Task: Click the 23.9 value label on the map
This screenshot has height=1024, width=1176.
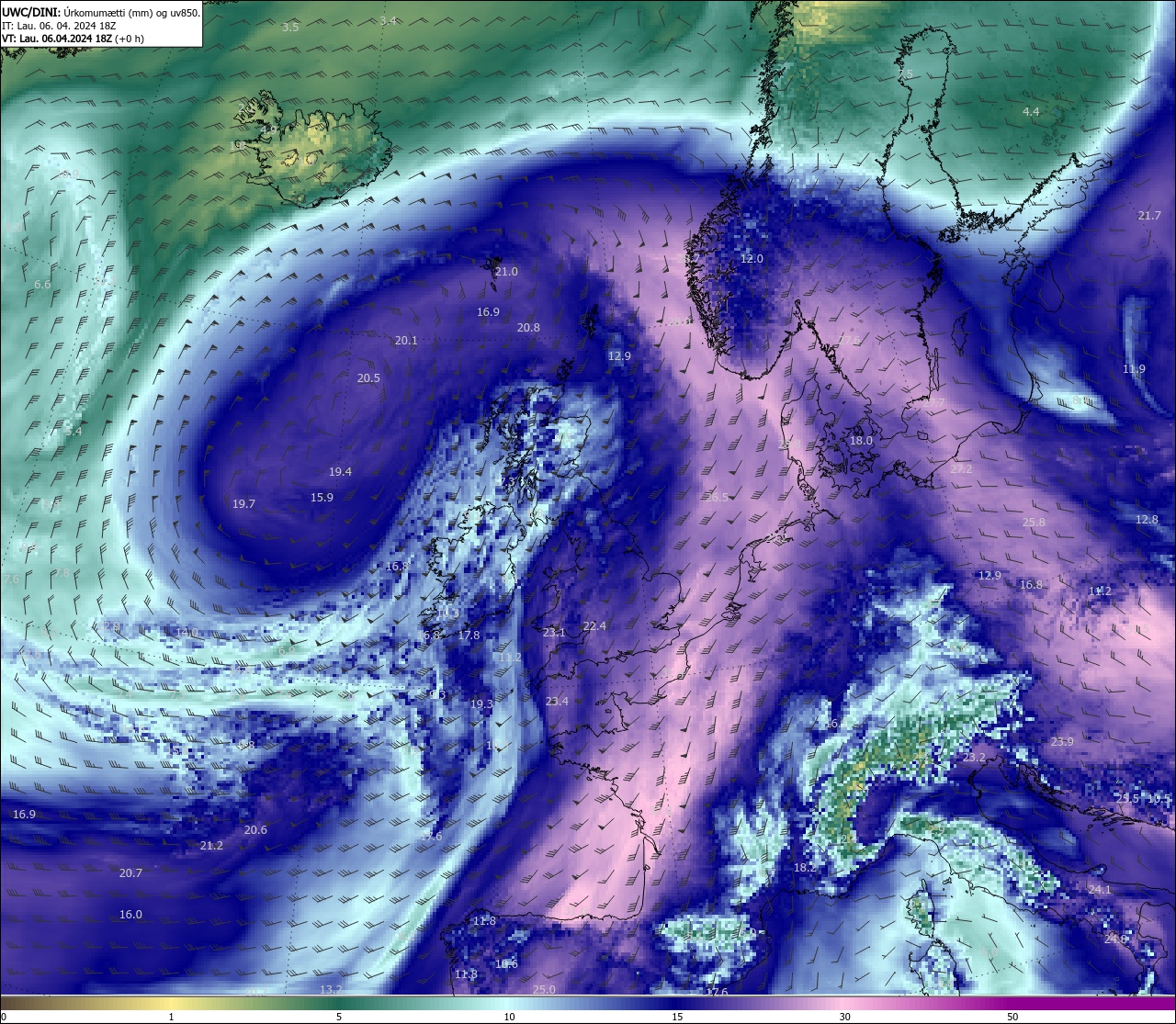Action: [x=1062, y=742]
